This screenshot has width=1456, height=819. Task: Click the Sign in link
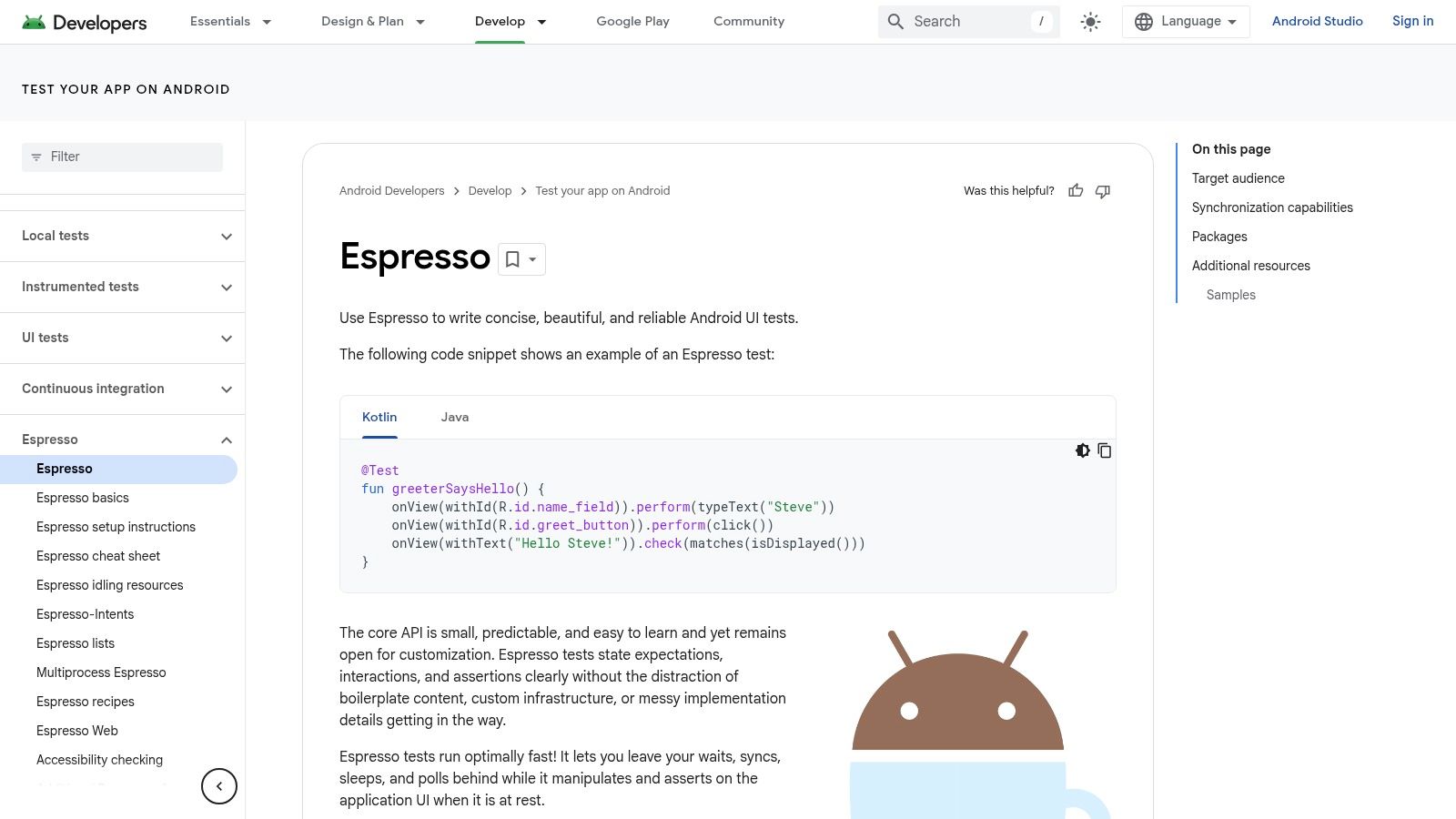[x=1412, y=22]
